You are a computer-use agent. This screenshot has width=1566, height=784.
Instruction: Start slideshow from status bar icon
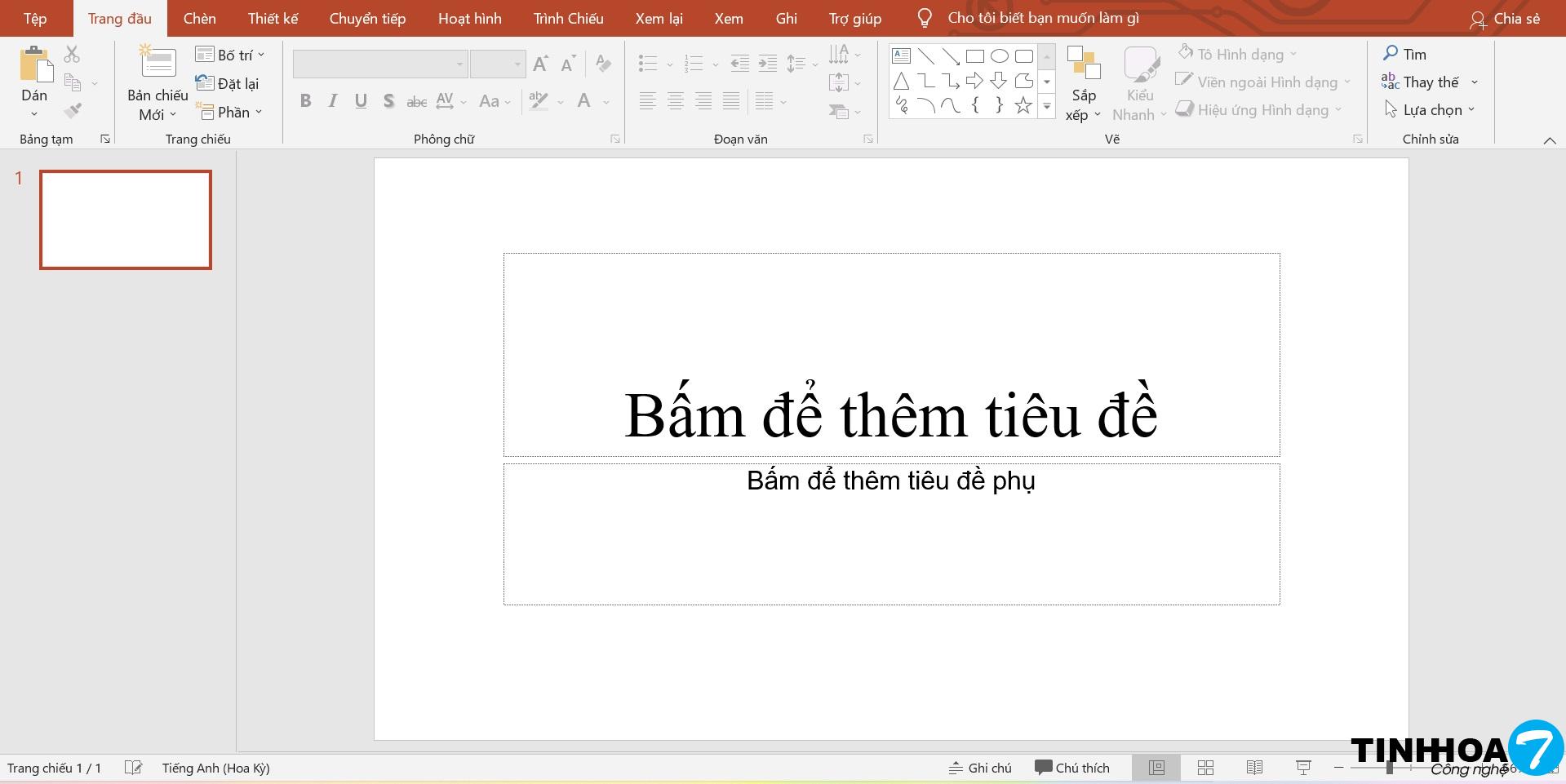[x=1303, y=768]
